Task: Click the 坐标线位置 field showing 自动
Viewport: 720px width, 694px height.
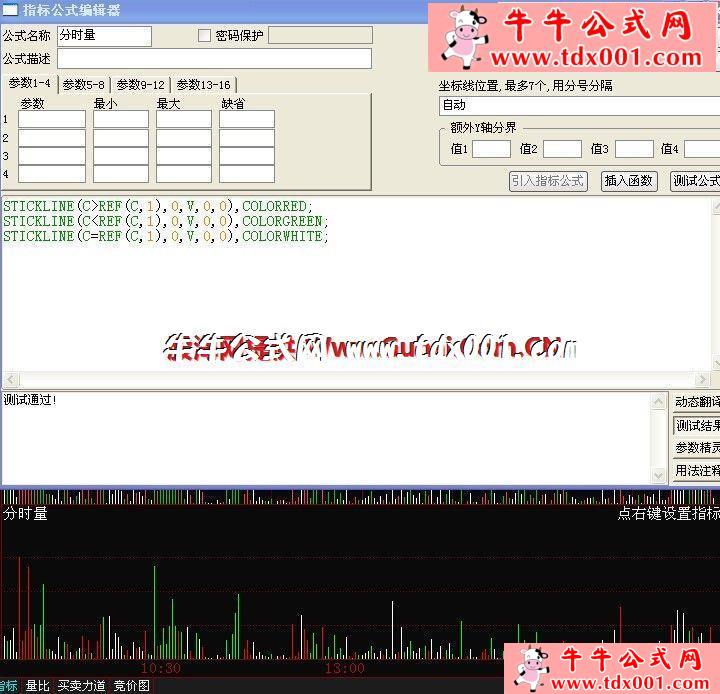Action: (579, 106)
